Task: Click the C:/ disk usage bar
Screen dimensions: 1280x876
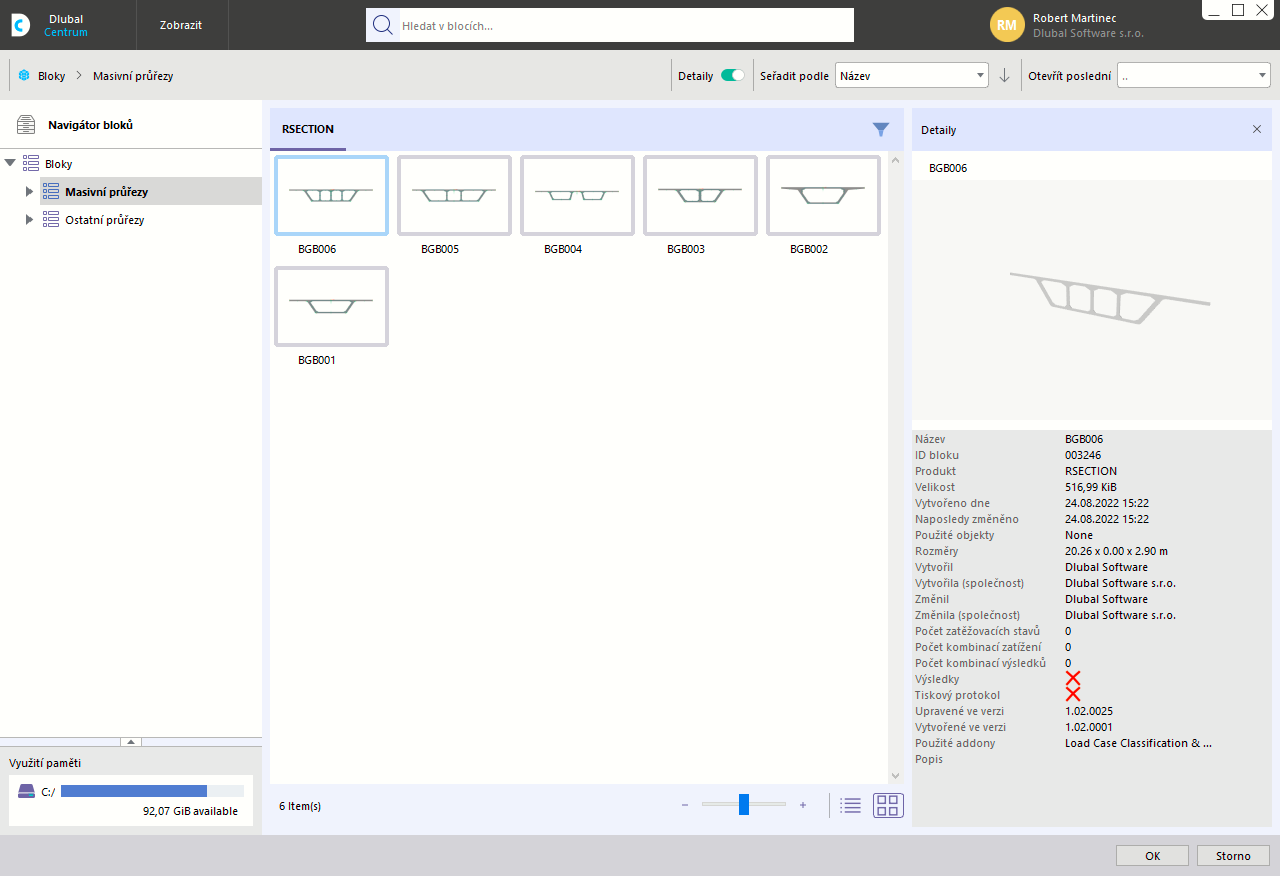Action: 152,791
